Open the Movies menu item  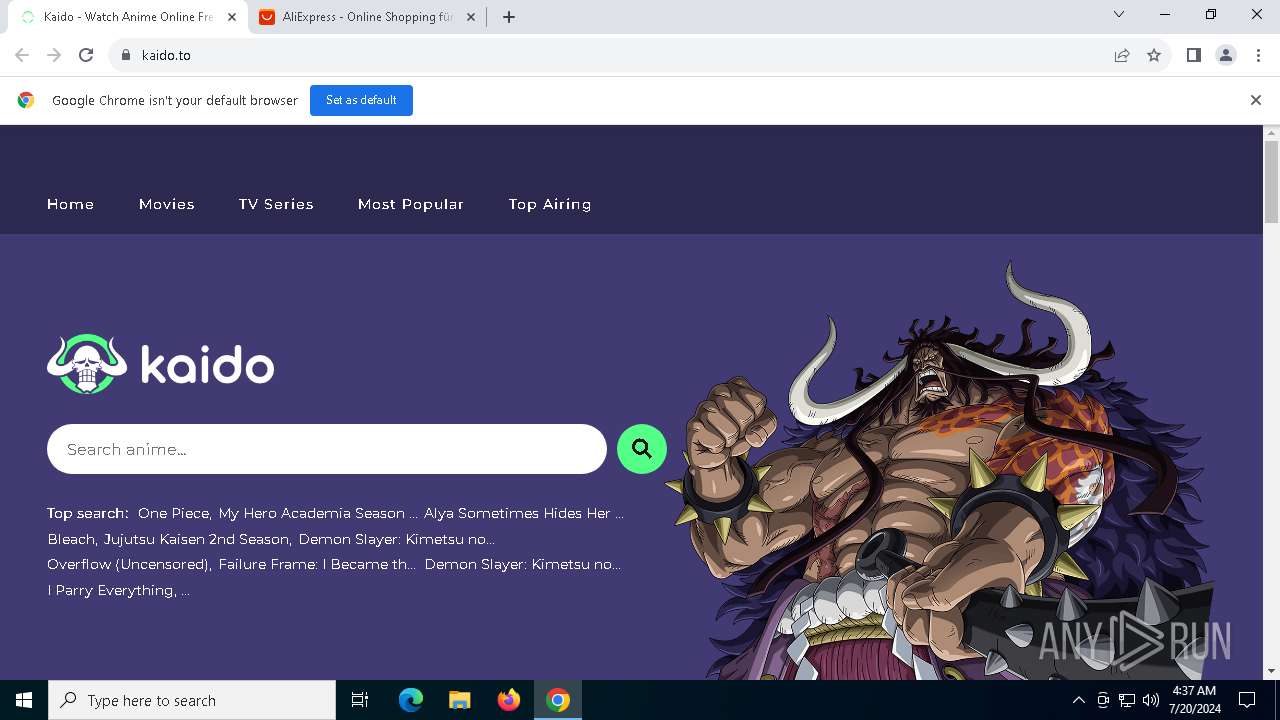coord(167,204)
